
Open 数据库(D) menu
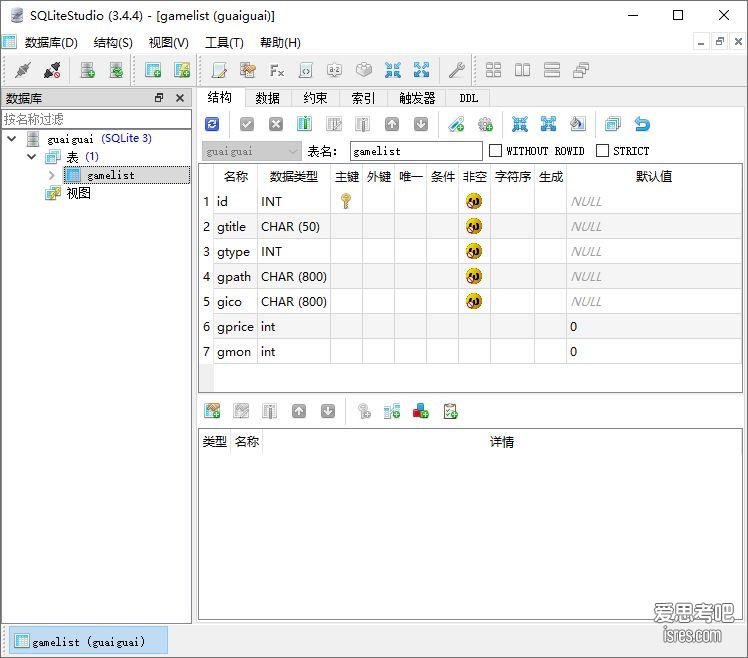pos(51,43)
